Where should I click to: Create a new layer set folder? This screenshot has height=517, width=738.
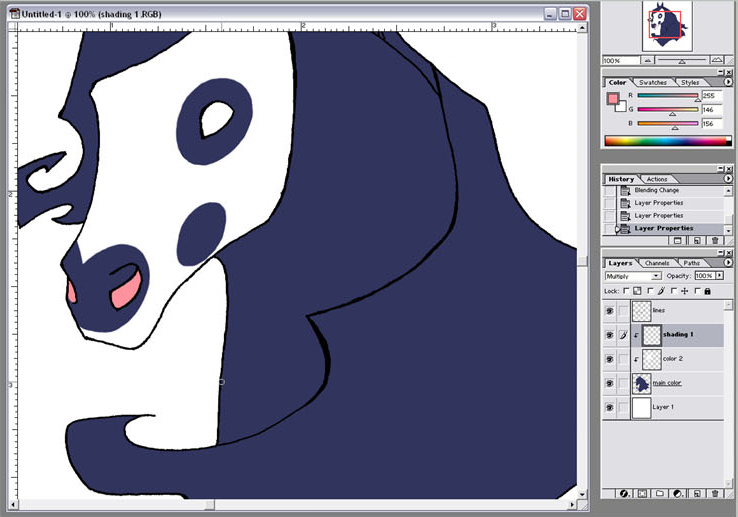click(660, 493)
